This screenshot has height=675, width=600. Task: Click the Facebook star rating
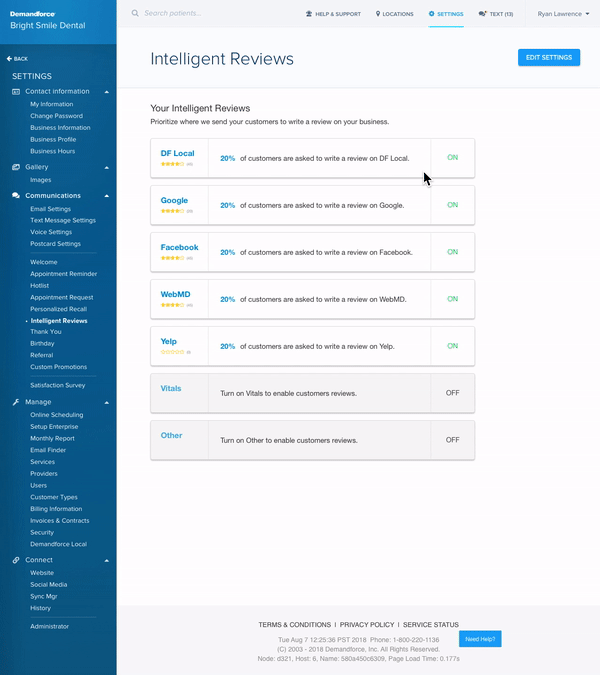click(172, 258)
